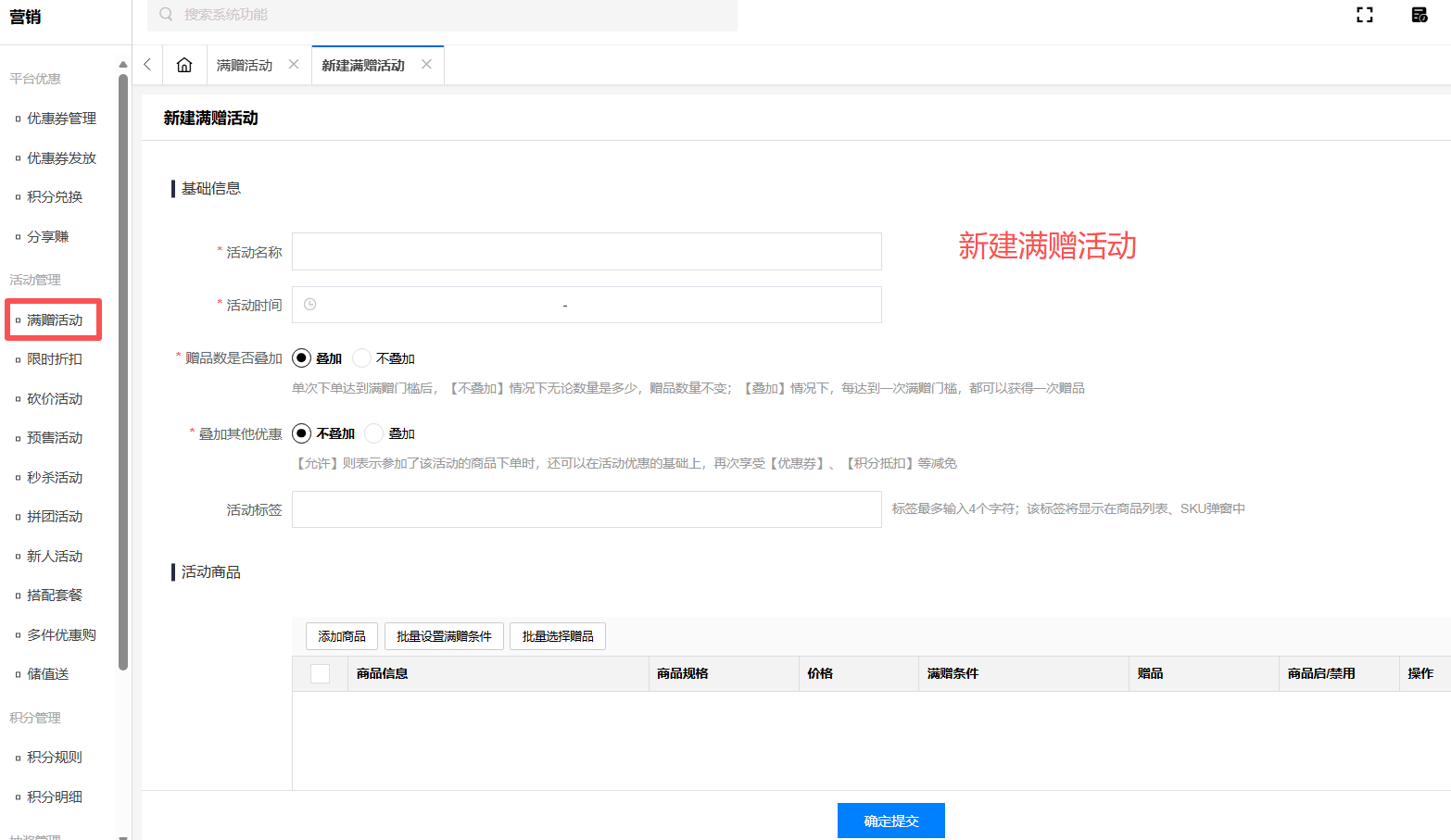This screenshot has width=1451, height=840.
Task: Open 预售活动 in sidebar
Action: coord(55,437)
